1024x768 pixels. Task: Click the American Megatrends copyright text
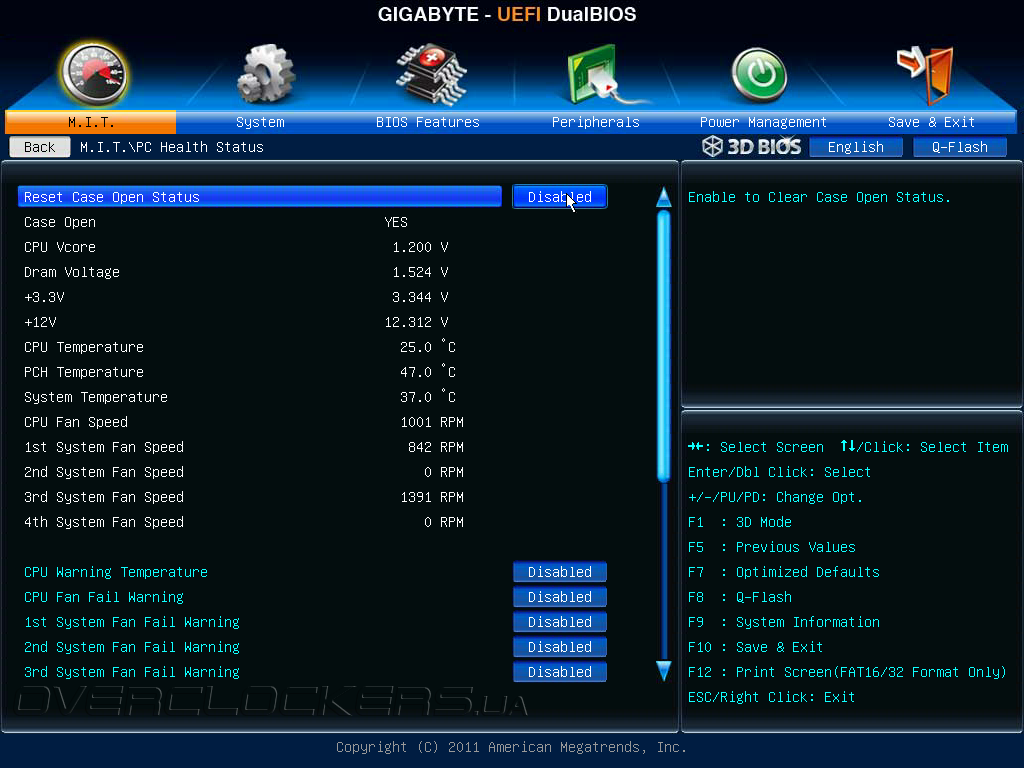(511, 746)
